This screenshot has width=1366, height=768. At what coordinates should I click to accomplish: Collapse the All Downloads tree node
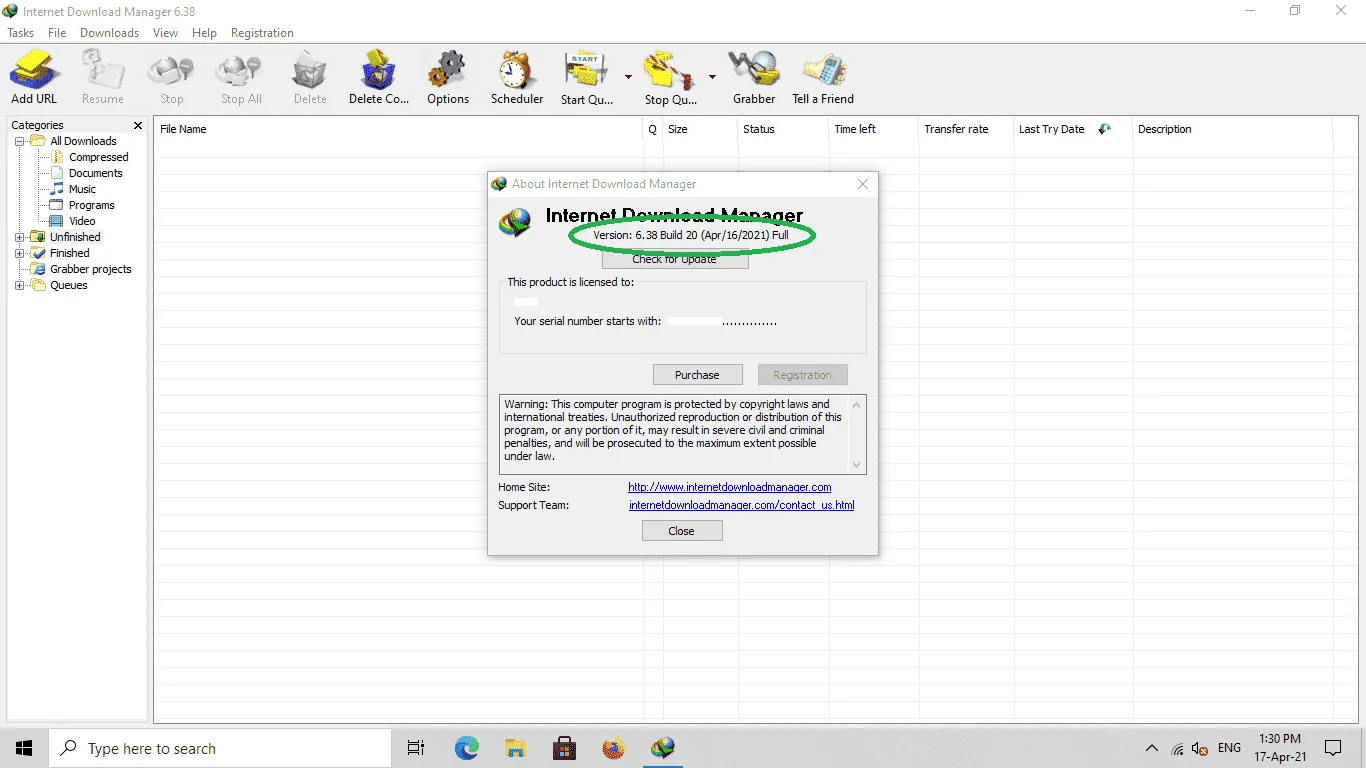click(20, 141)
